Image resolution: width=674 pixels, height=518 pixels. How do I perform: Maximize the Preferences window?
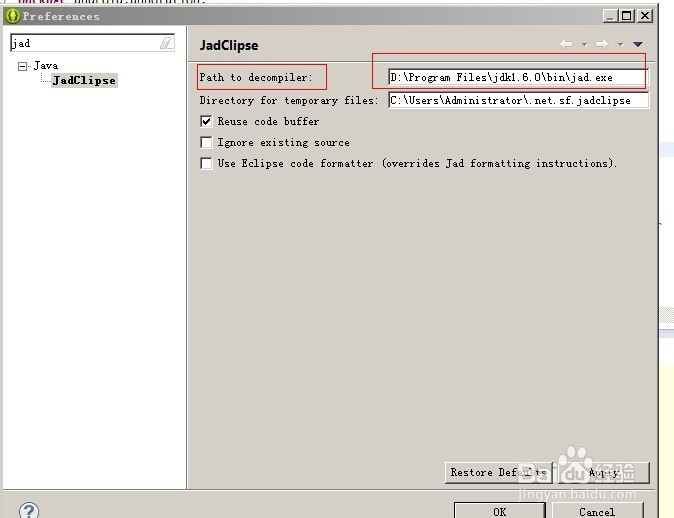[627, 16]
